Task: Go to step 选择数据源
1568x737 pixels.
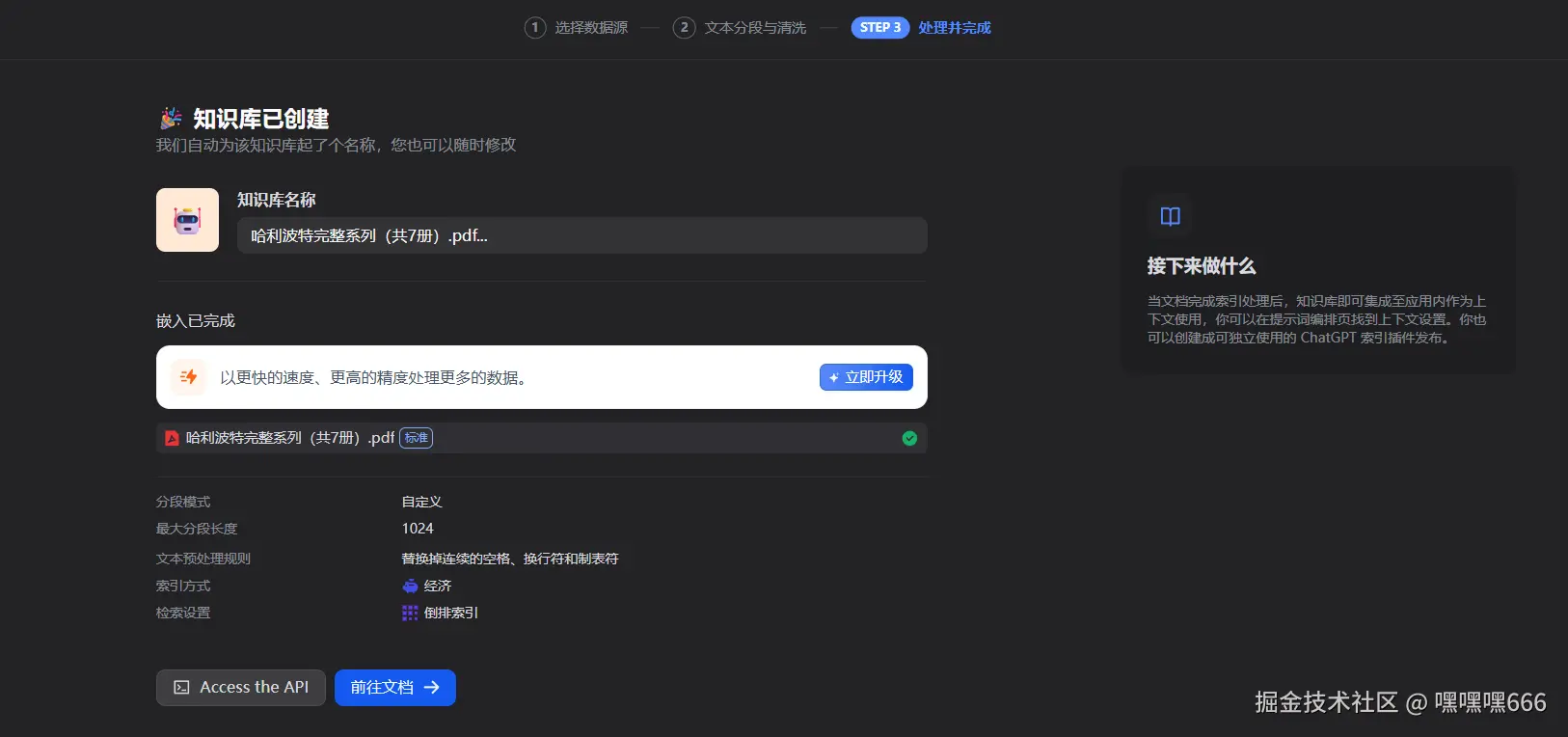Action: [591, 28]
